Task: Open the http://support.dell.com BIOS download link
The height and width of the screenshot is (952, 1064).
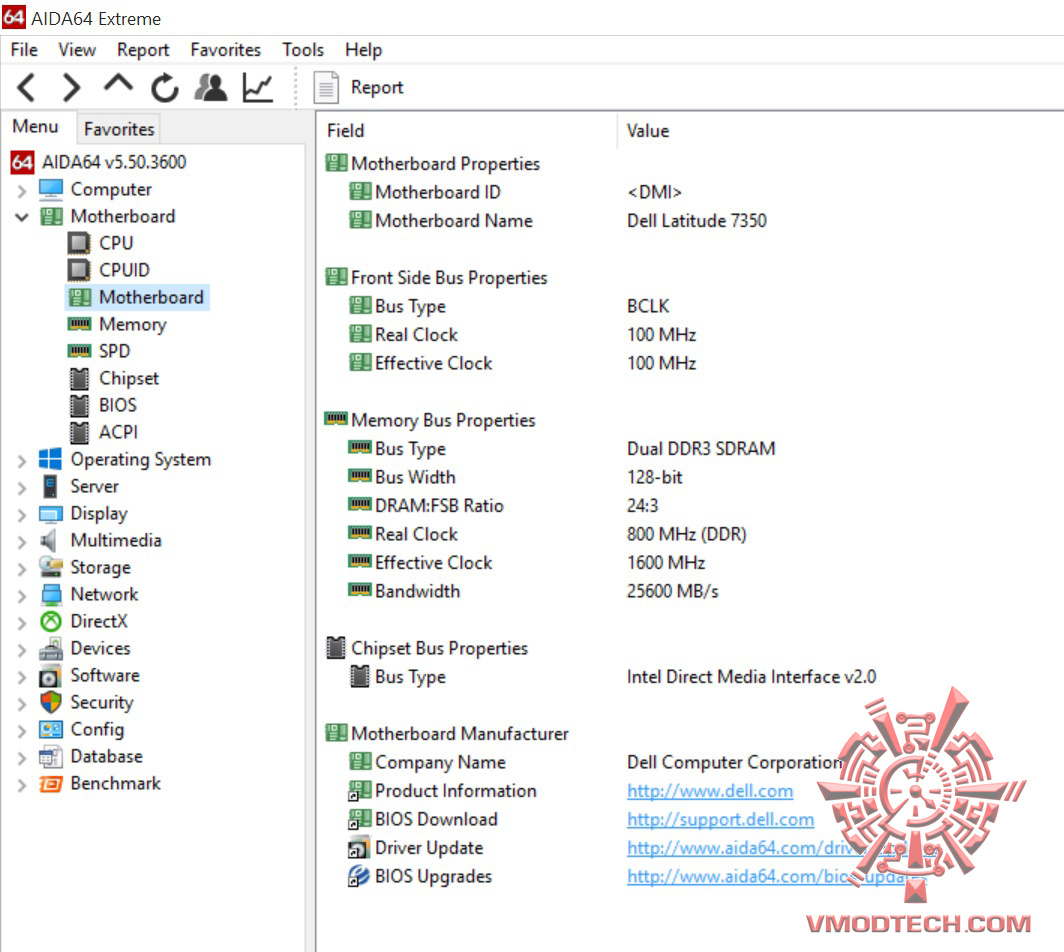Action: [720, 820]
